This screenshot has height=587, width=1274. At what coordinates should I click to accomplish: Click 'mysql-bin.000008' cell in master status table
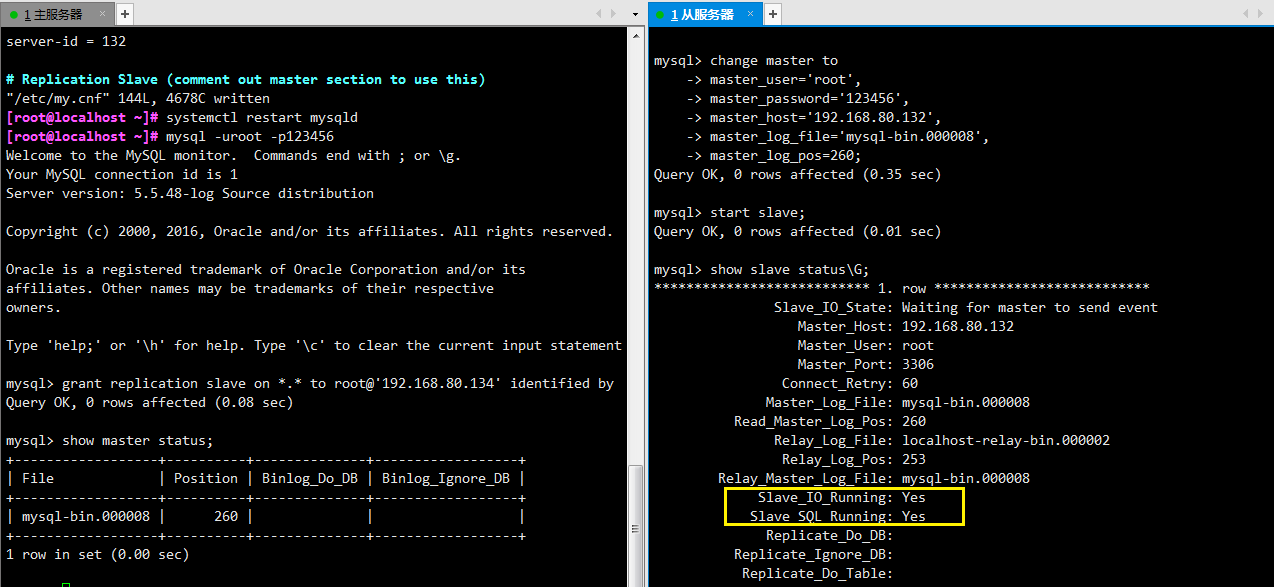[86, 516]
